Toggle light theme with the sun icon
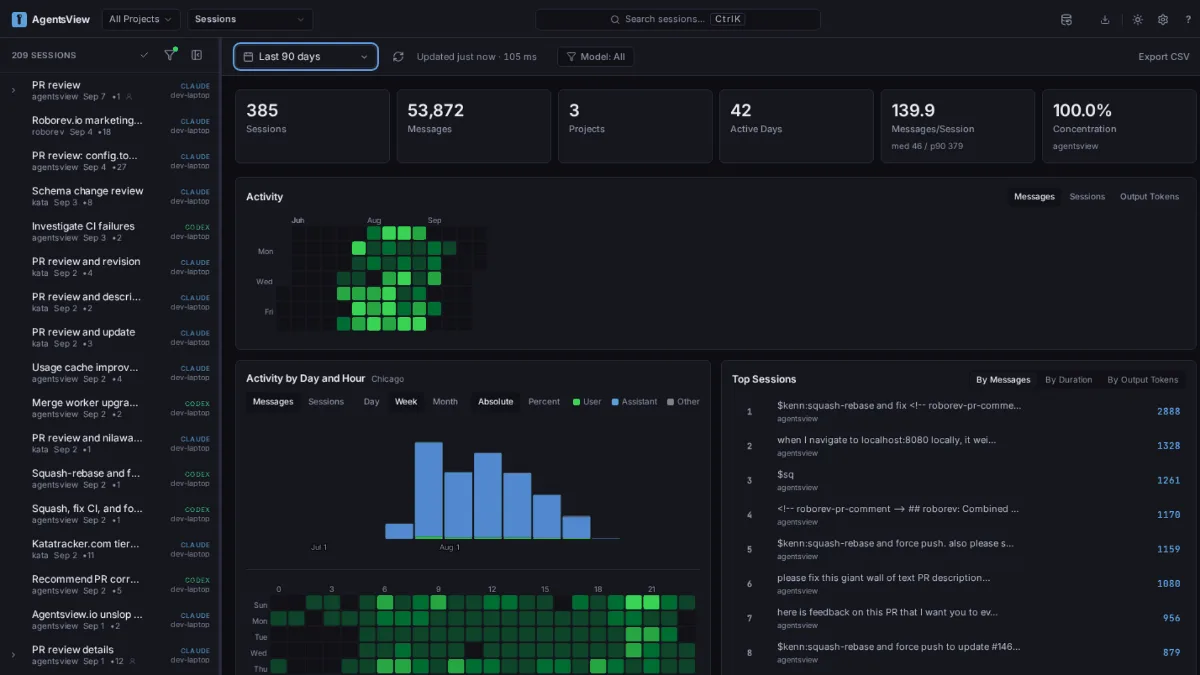The height and width of the screenshot is (675, 1200). [x=1137, y=19]
